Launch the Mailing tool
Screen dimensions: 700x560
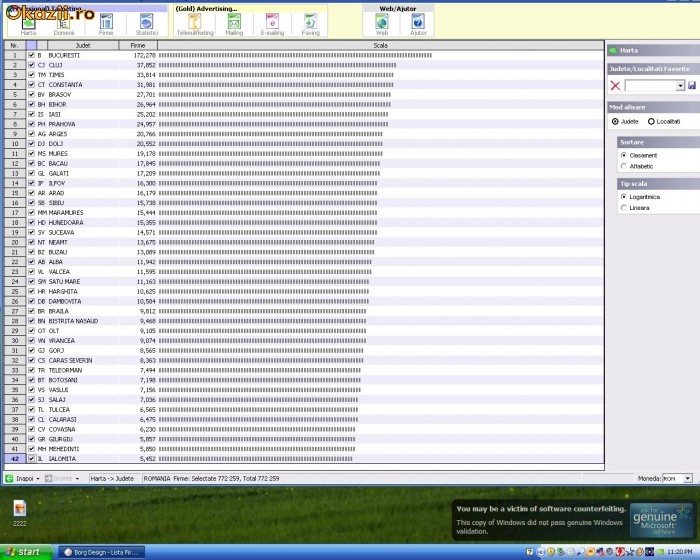click(x=234, y=24)
